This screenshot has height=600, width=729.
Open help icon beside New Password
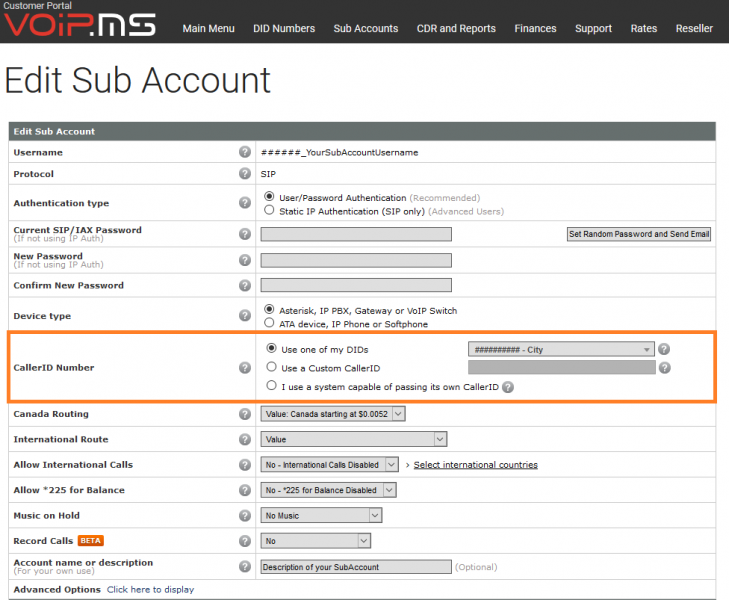[x=245, y=260]
